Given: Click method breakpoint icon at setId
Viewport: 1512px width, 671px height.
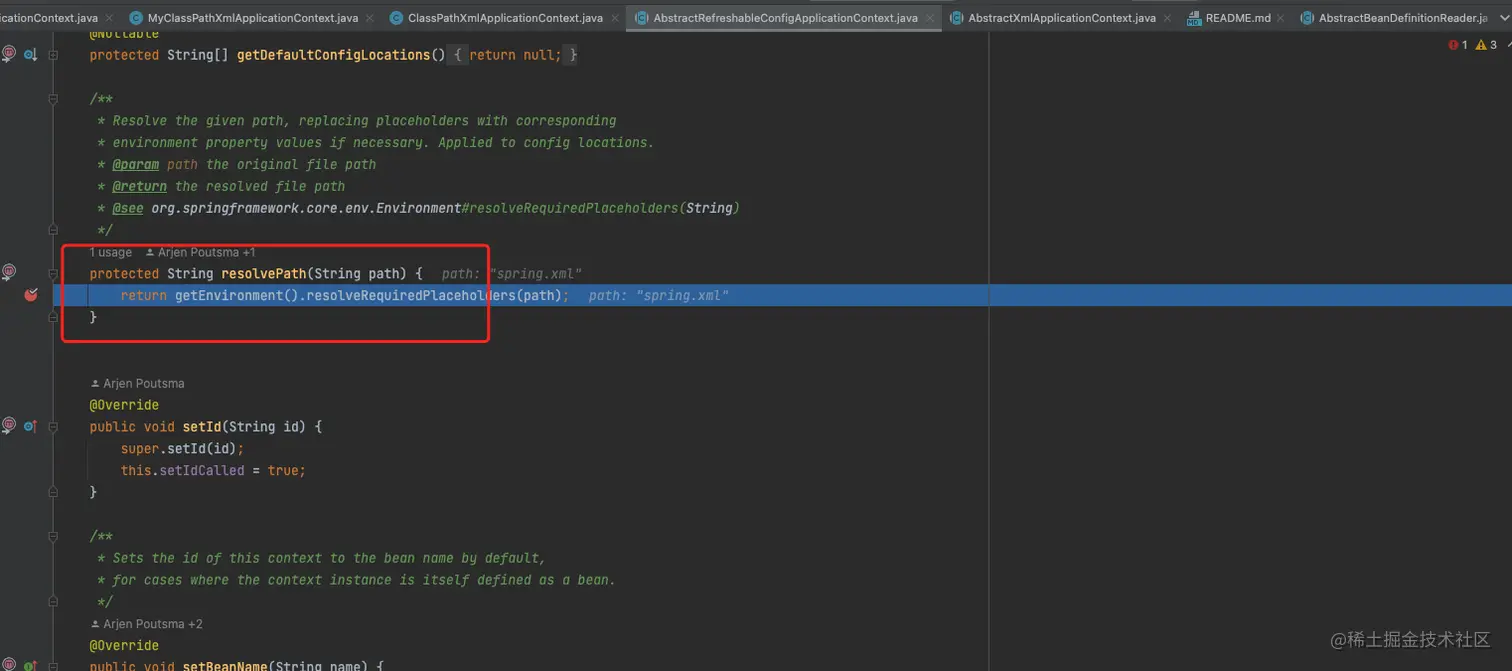Looking at the screenshot, I should coord(9,425).
